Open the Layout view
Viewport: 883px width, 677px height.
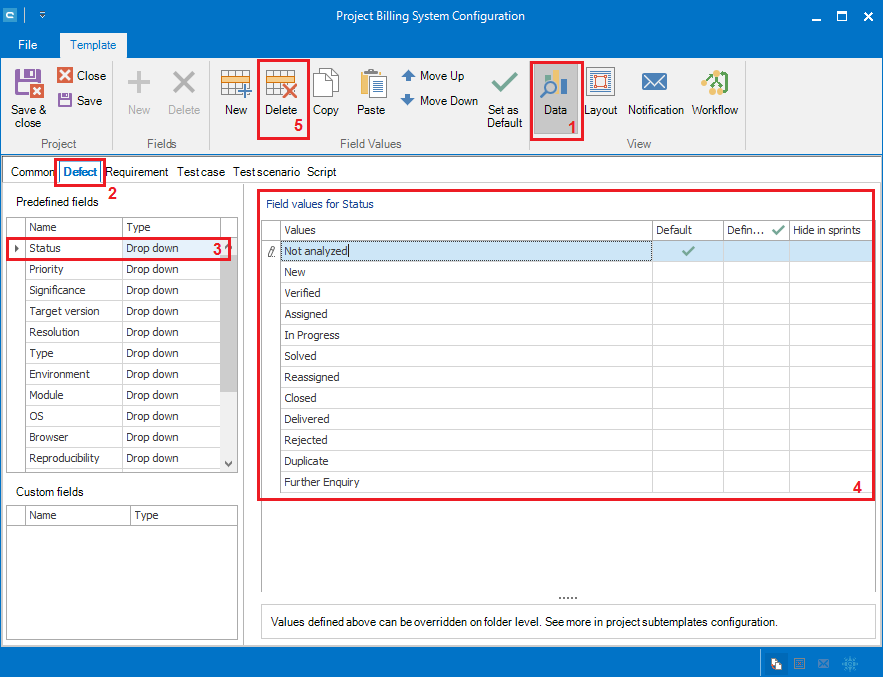click(x=600, y=86)
